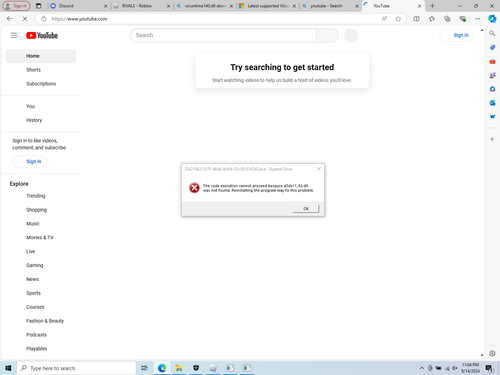This screenshot has width=500, height=375.
Task: Click the taskbar Type here to search box
Action: click(x=76, y=368)
